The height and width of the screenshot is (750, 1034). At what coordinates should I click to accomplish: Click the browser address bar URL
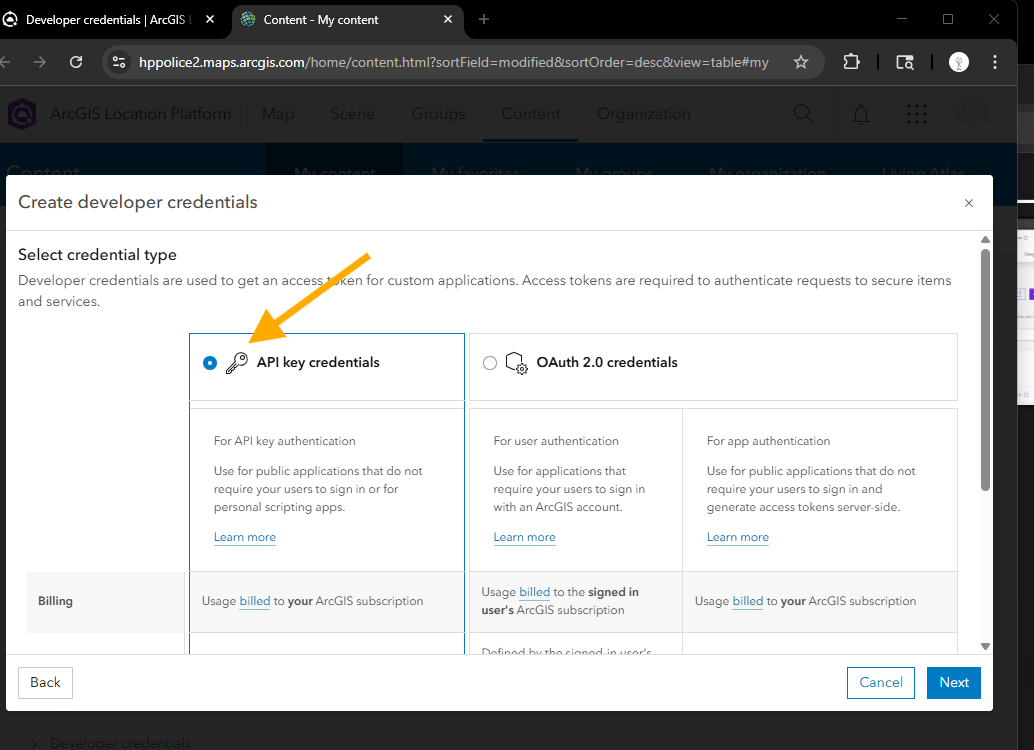(x=454, y=62)
